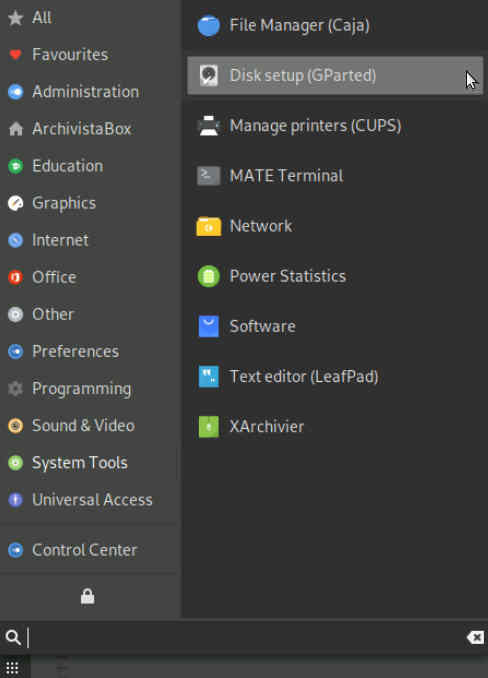Image resolution: width=488 pixels, height=678 pixels.
Task: Click the star icon beside All
Action: click(x=16, y=18)
